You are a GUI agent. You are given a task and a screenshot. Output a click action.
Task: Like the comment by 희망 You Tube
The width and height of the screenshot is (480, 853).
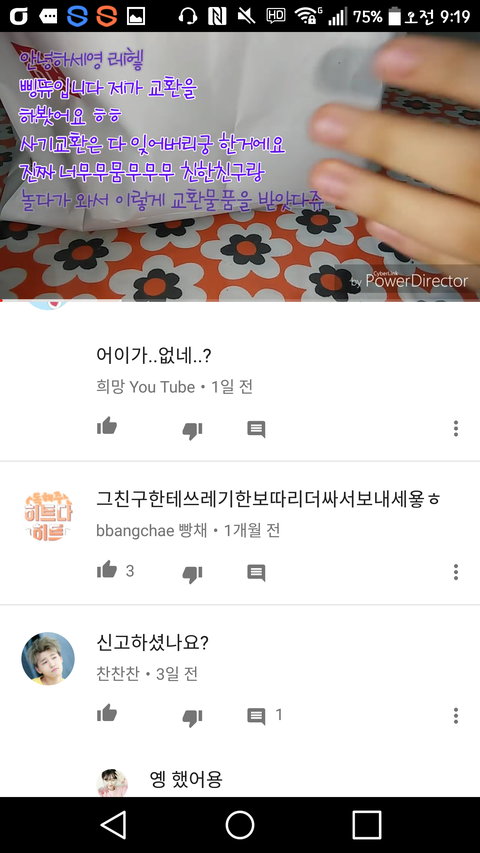click(x=107, y=426)
